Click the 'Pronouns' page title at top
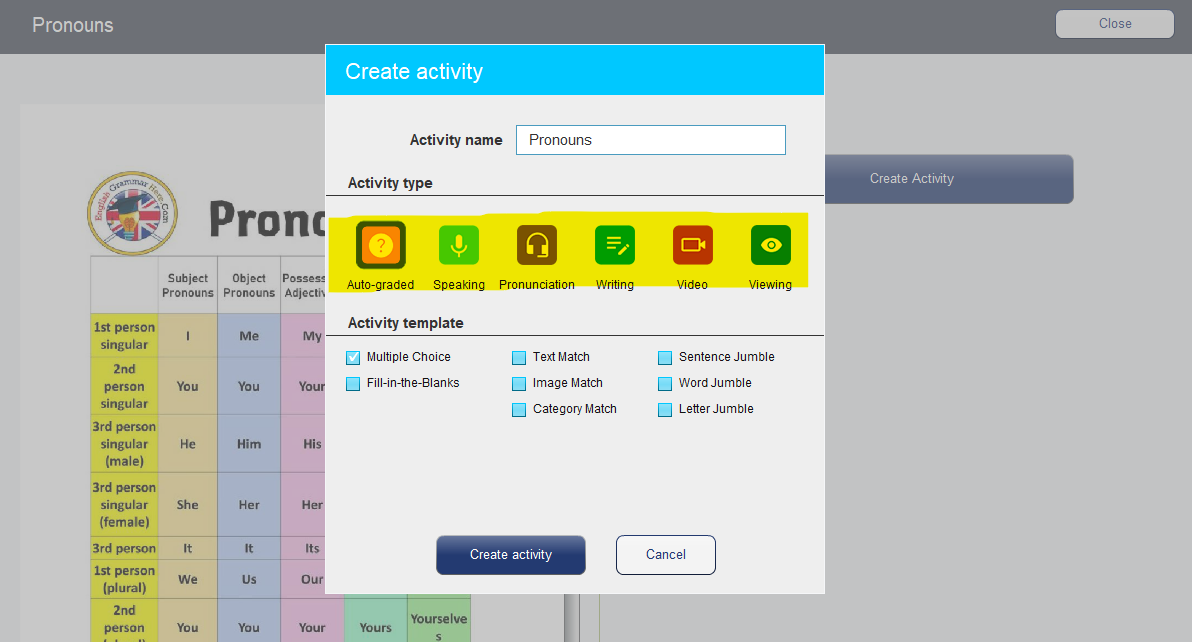The width and height of the screenshot is (1192, 642). tap(72, 25)
